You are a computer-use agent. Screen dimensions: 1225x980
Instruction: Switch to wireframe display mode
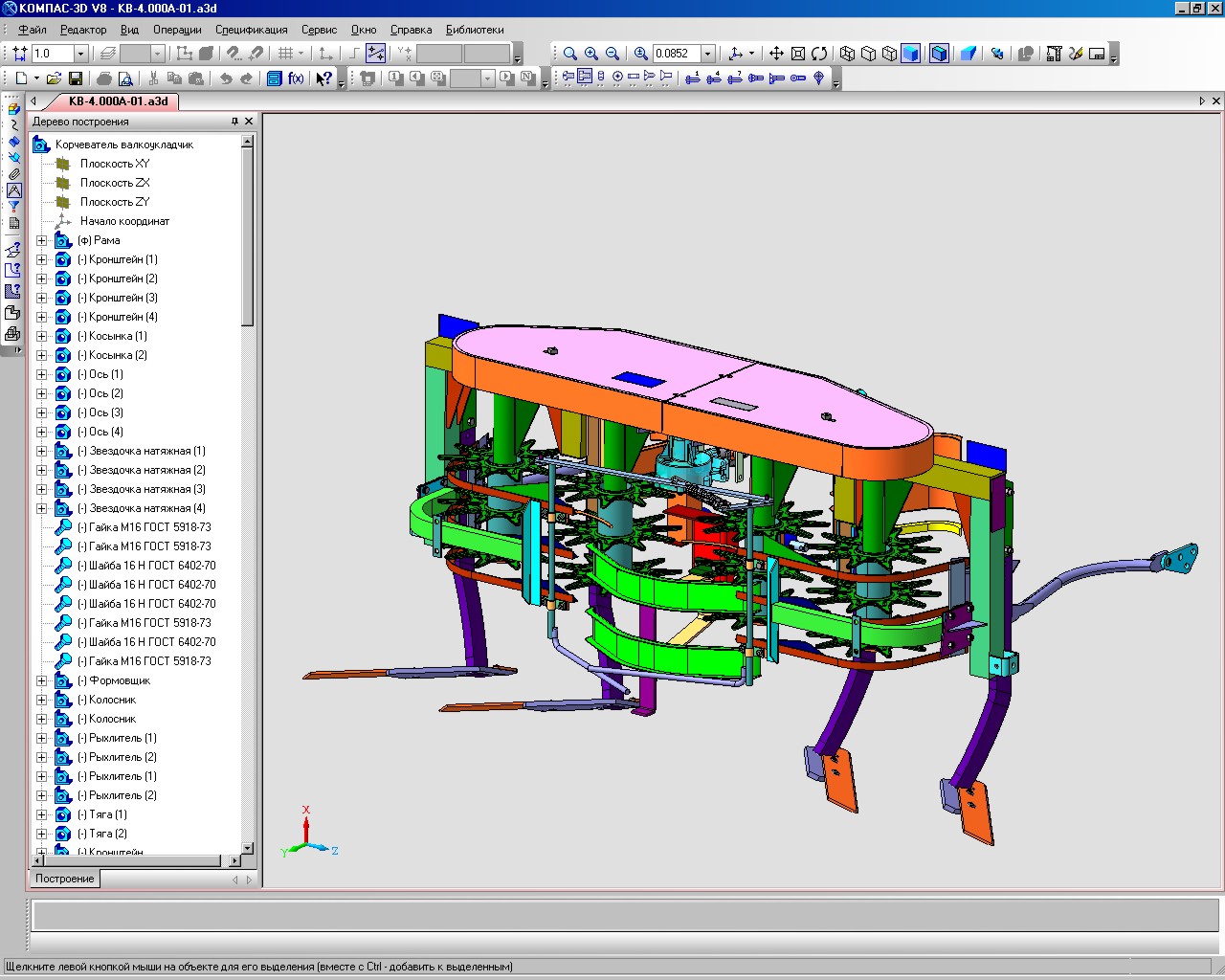tap(847, 54)
